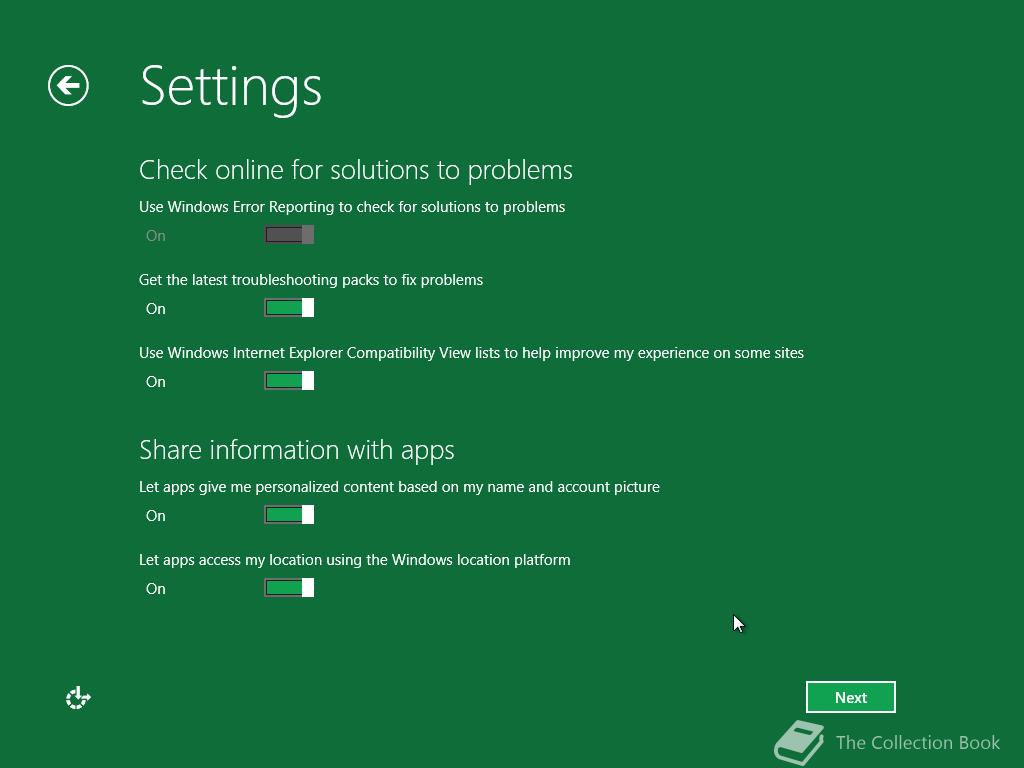Click the 'On' label for location platform
The height and width of the screenshot is (768, 1024).
(x=155, y=589)
